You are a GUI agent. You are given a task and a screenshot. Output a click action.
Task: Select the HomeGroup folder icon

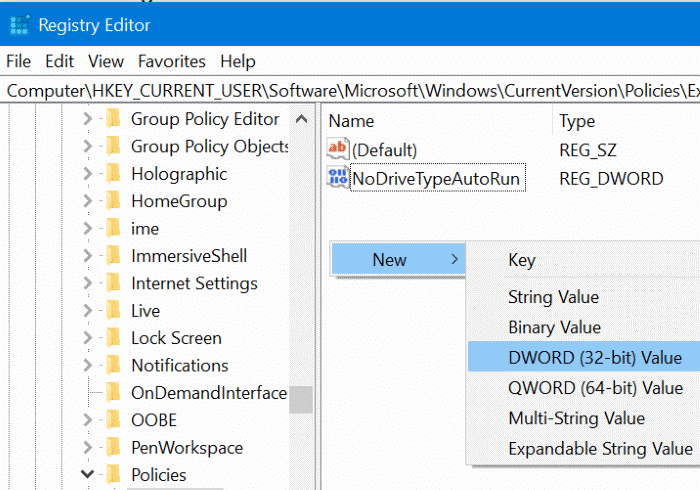pos(116,201)
